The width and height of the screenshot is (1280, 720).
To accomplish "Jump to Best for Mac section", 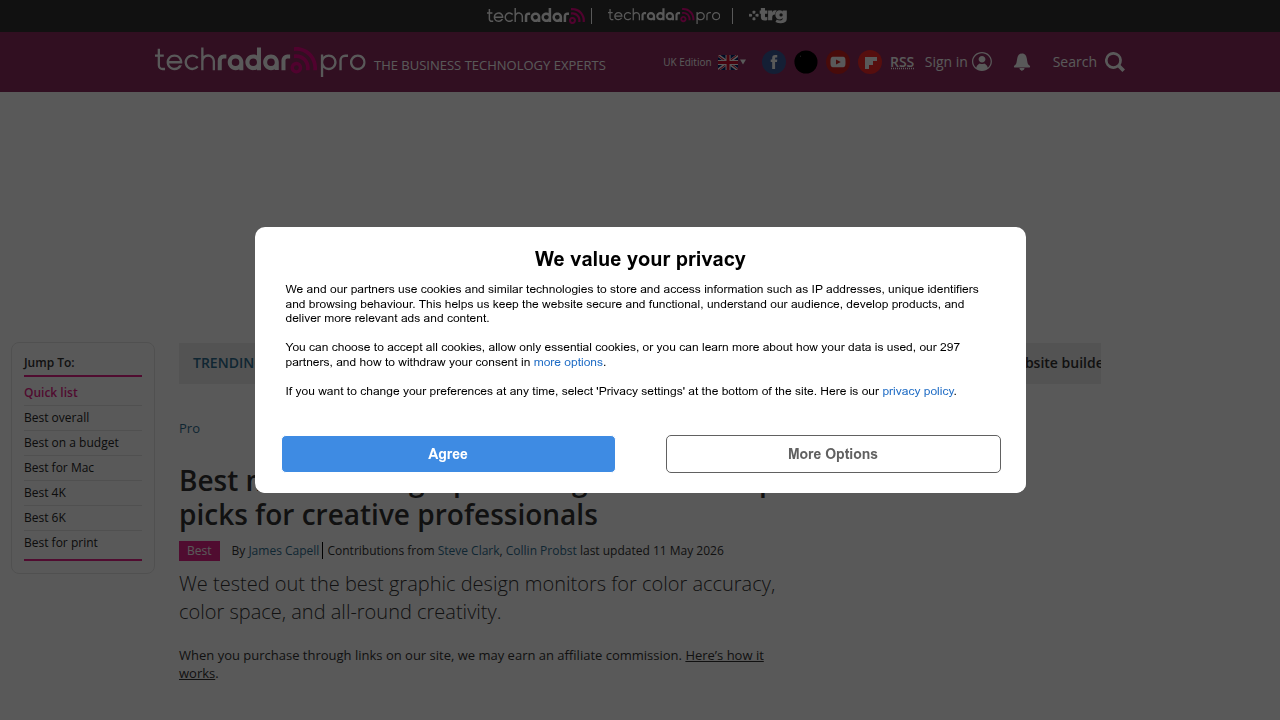I will tap(59, 467).
